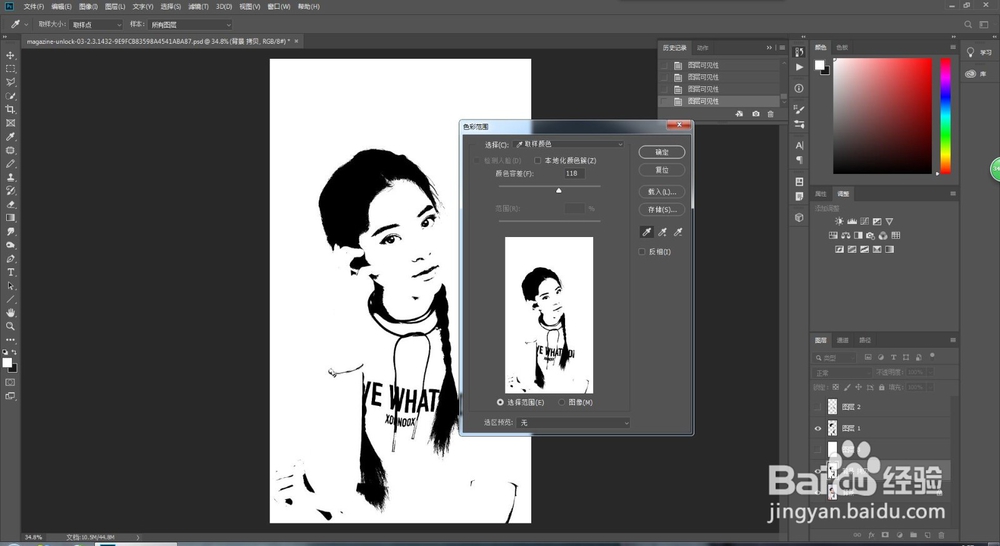Image resolution: width=1000 pixels, height=546 pixels.
Task: Open the Color panel flyout menu
Action: pos(953,47)
